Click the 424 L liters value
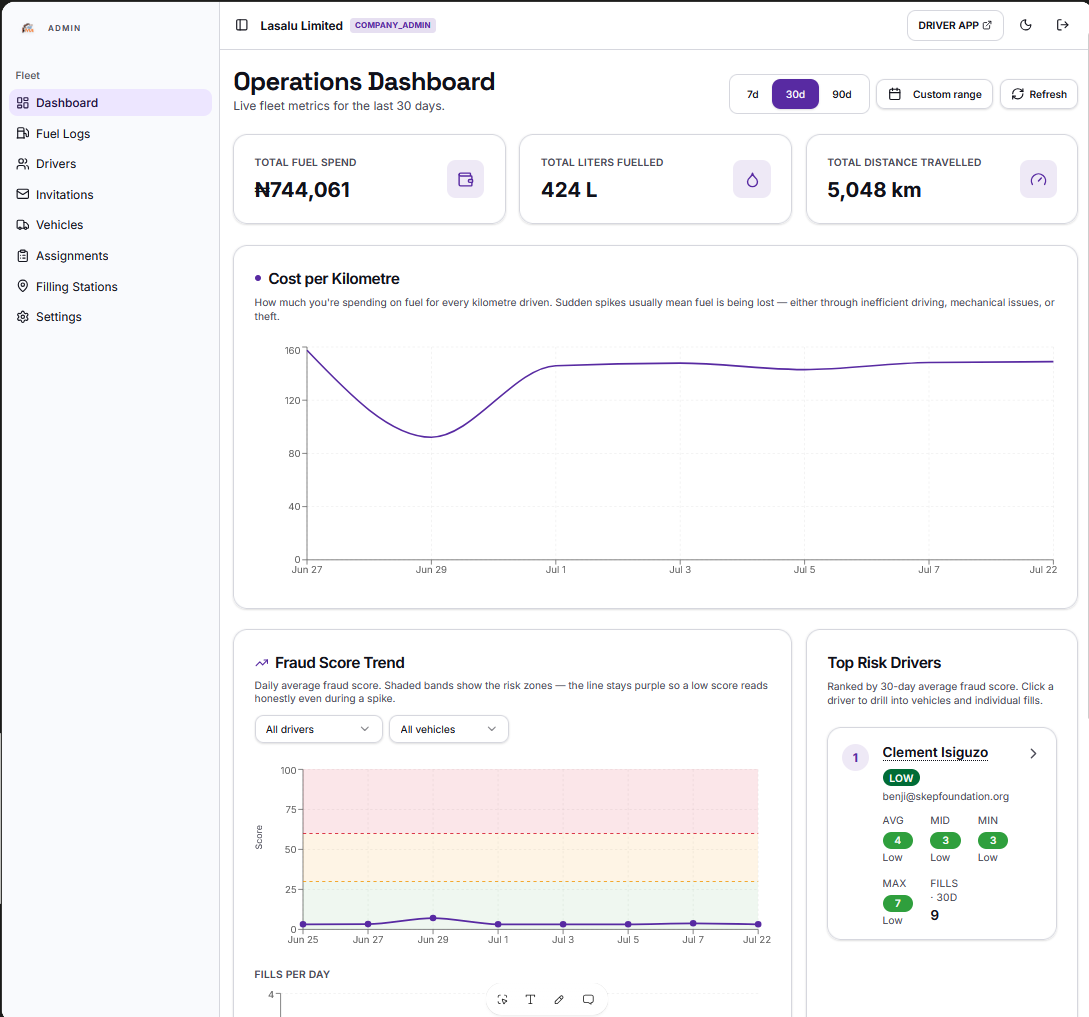 coord(569,190)
